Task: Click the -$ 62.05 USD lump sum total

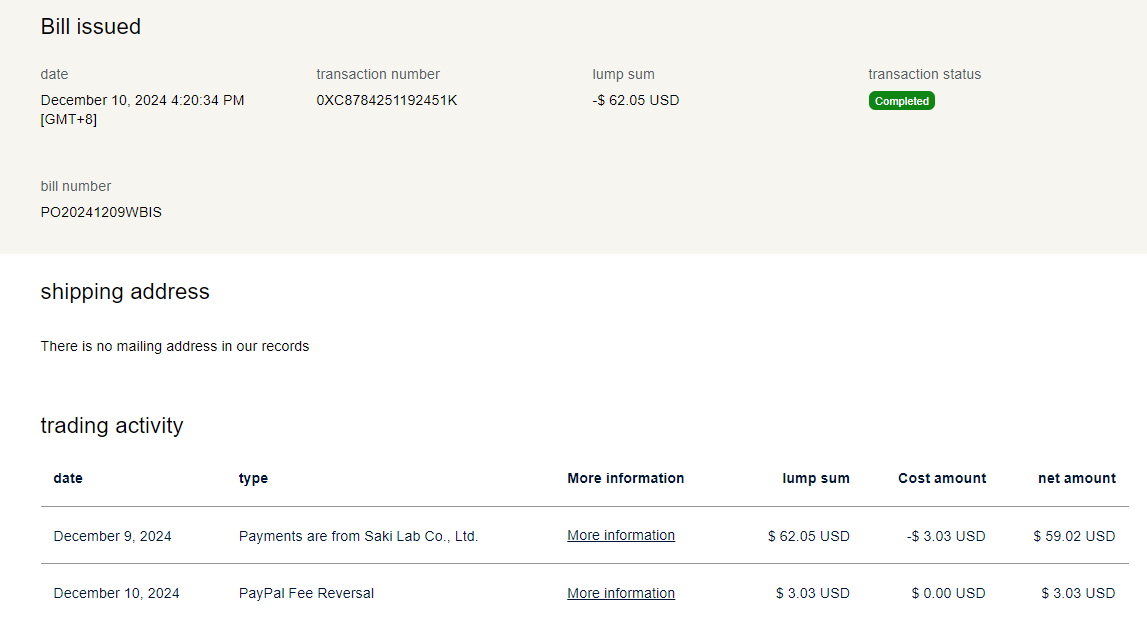Action: tap(635, 100)
